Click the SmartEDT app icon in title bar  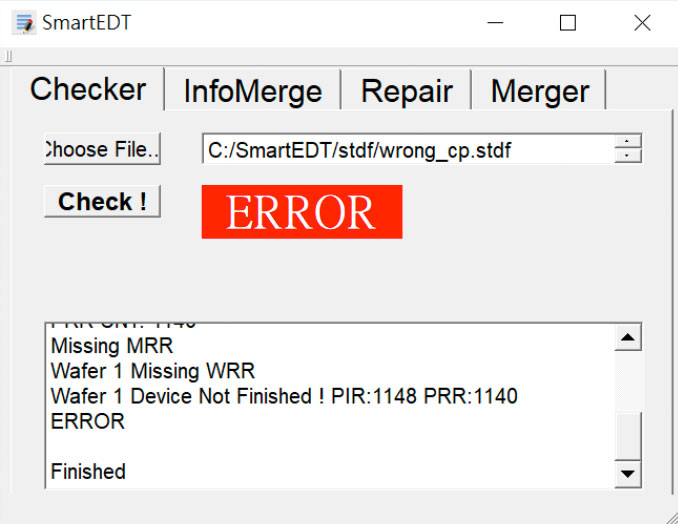[24, 22]
